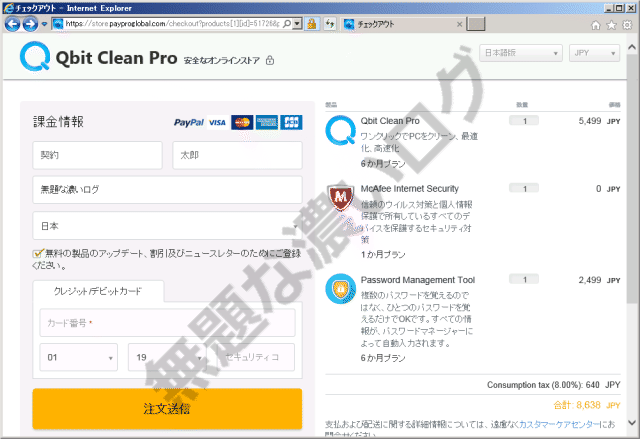Open Favorites star icon
Image resolution: width=640 pixels, height=439 pixels.
[611, 25]
